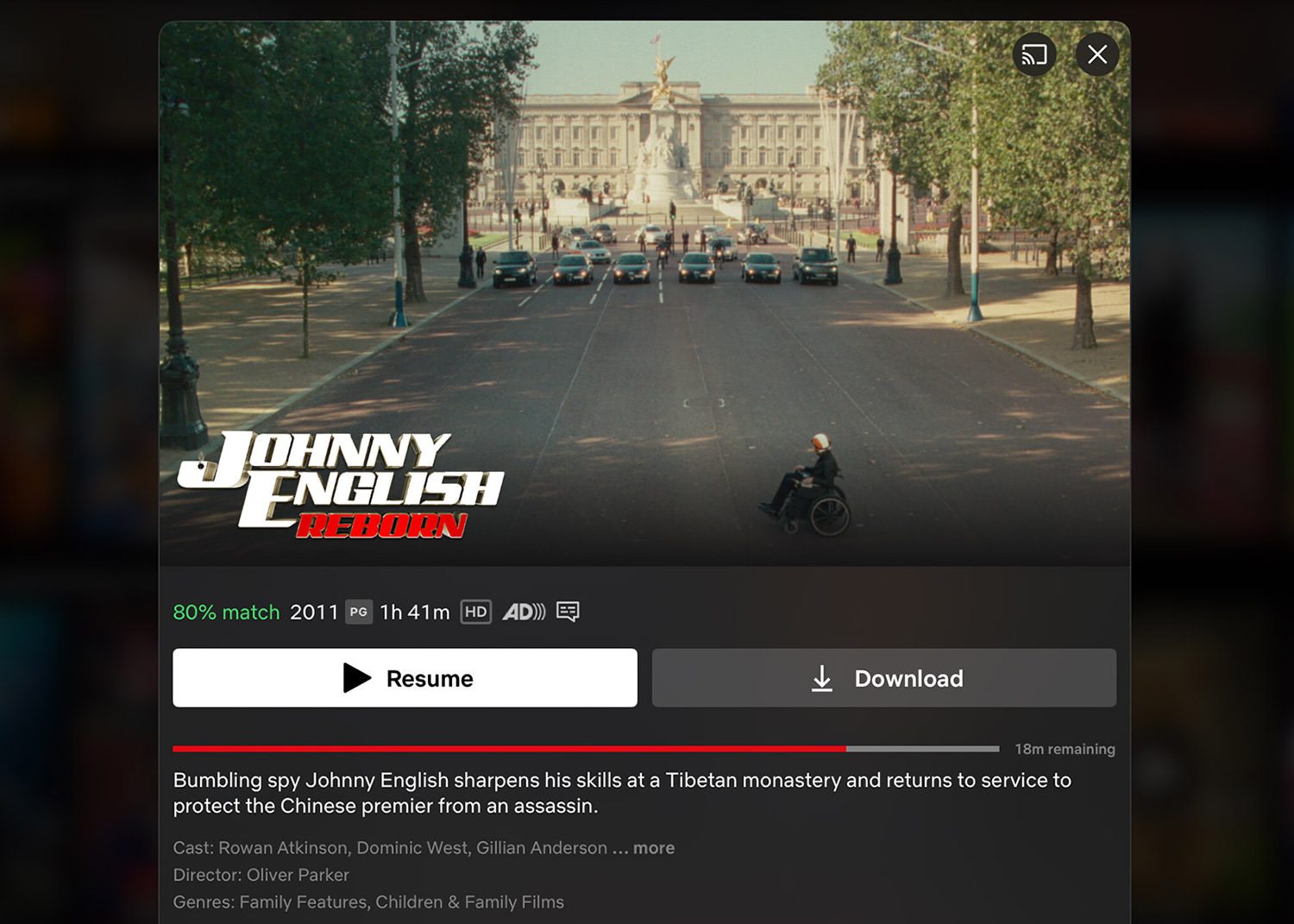Select cast member Rowan Atkinson
1294x924 pixels.
pos(283,848)
